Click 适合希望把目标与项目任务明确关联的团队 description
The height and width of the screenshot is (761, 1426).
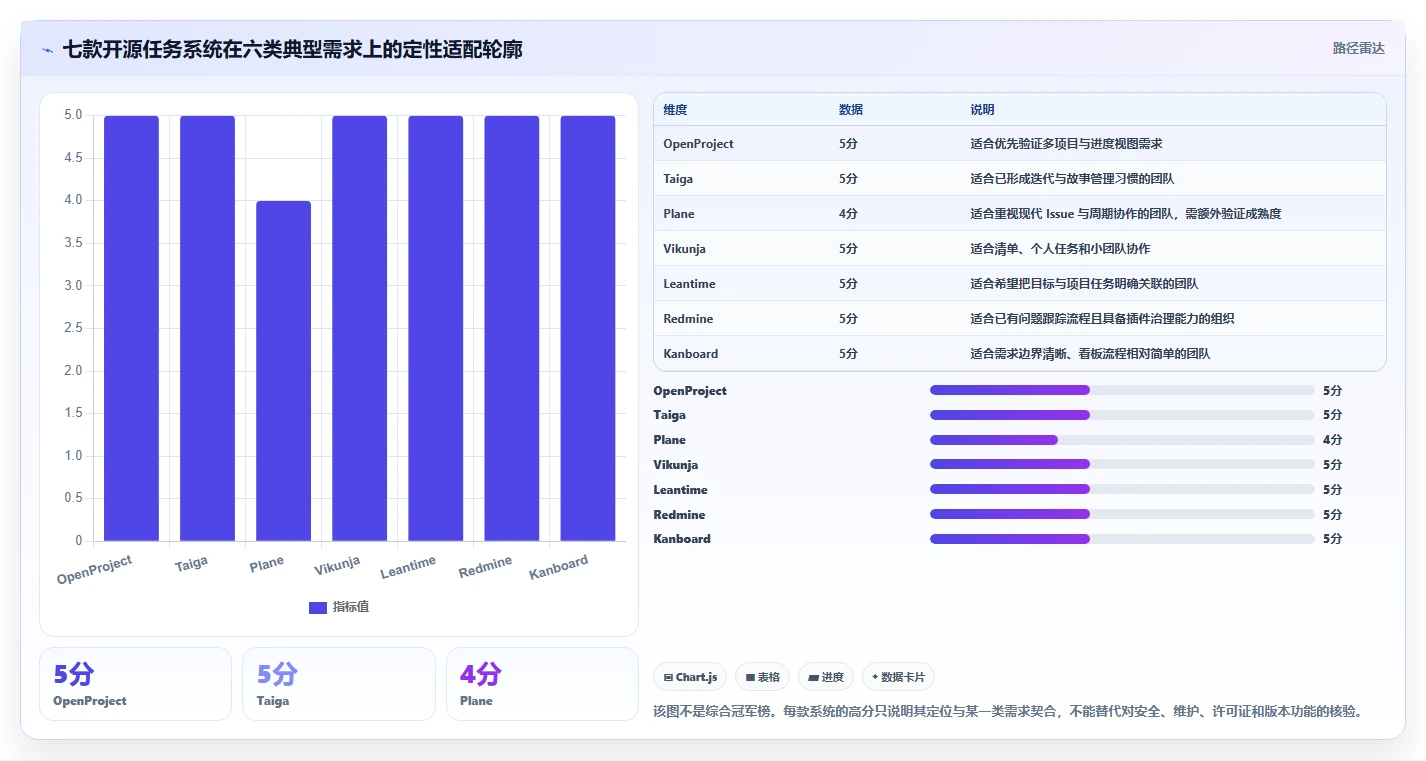[x=1084, y=284]
